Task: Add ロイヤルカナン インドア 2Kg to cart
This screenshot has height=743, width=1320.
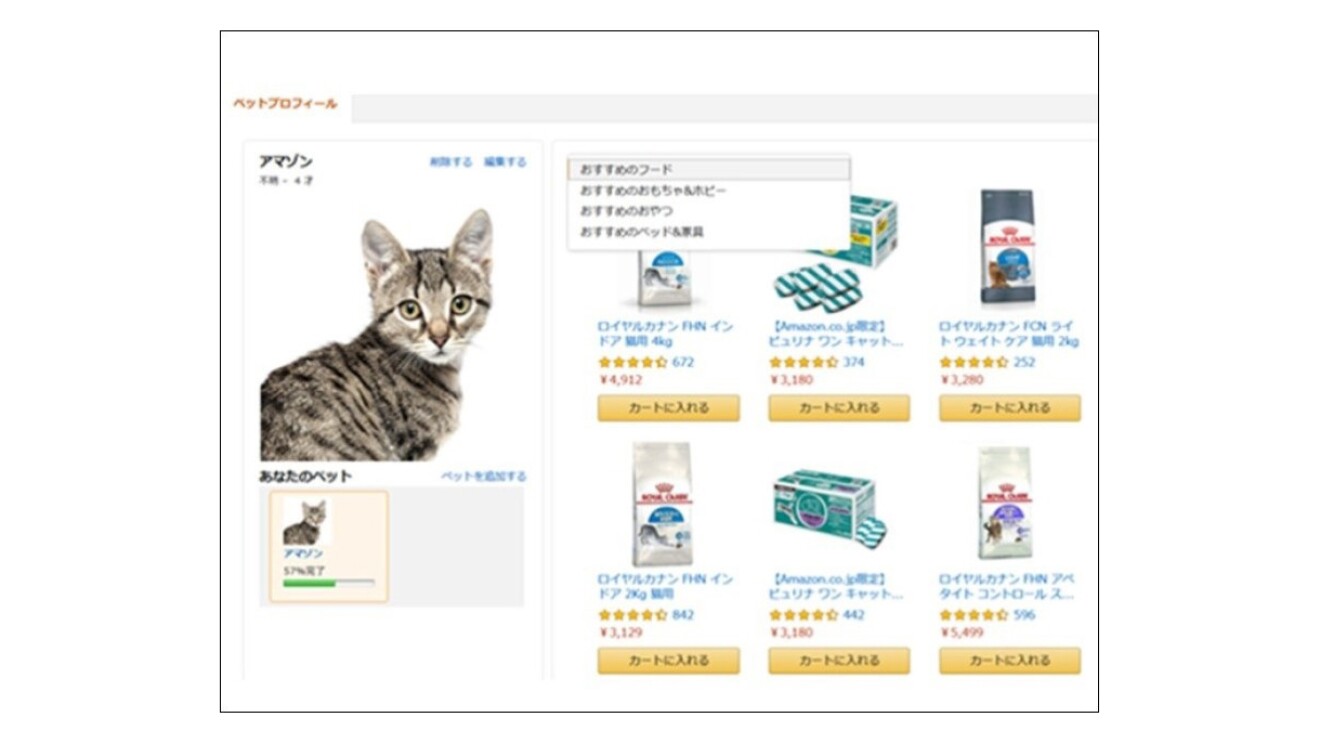Action: 668,661
